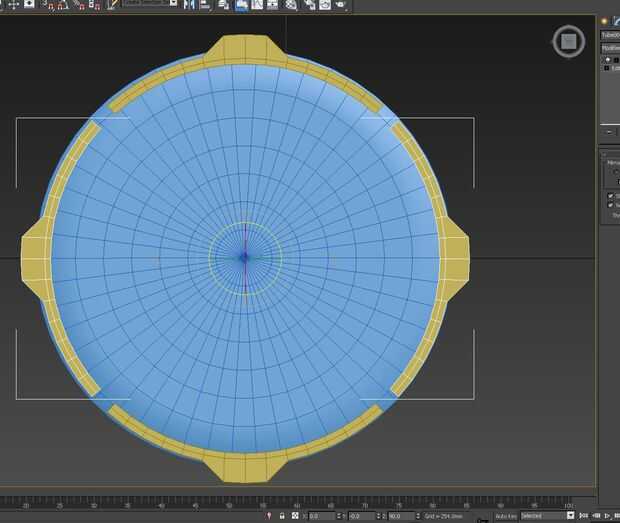620x523 pixels.
Task: Click the X coordinate input field
Action: click(x=323, y=516)
